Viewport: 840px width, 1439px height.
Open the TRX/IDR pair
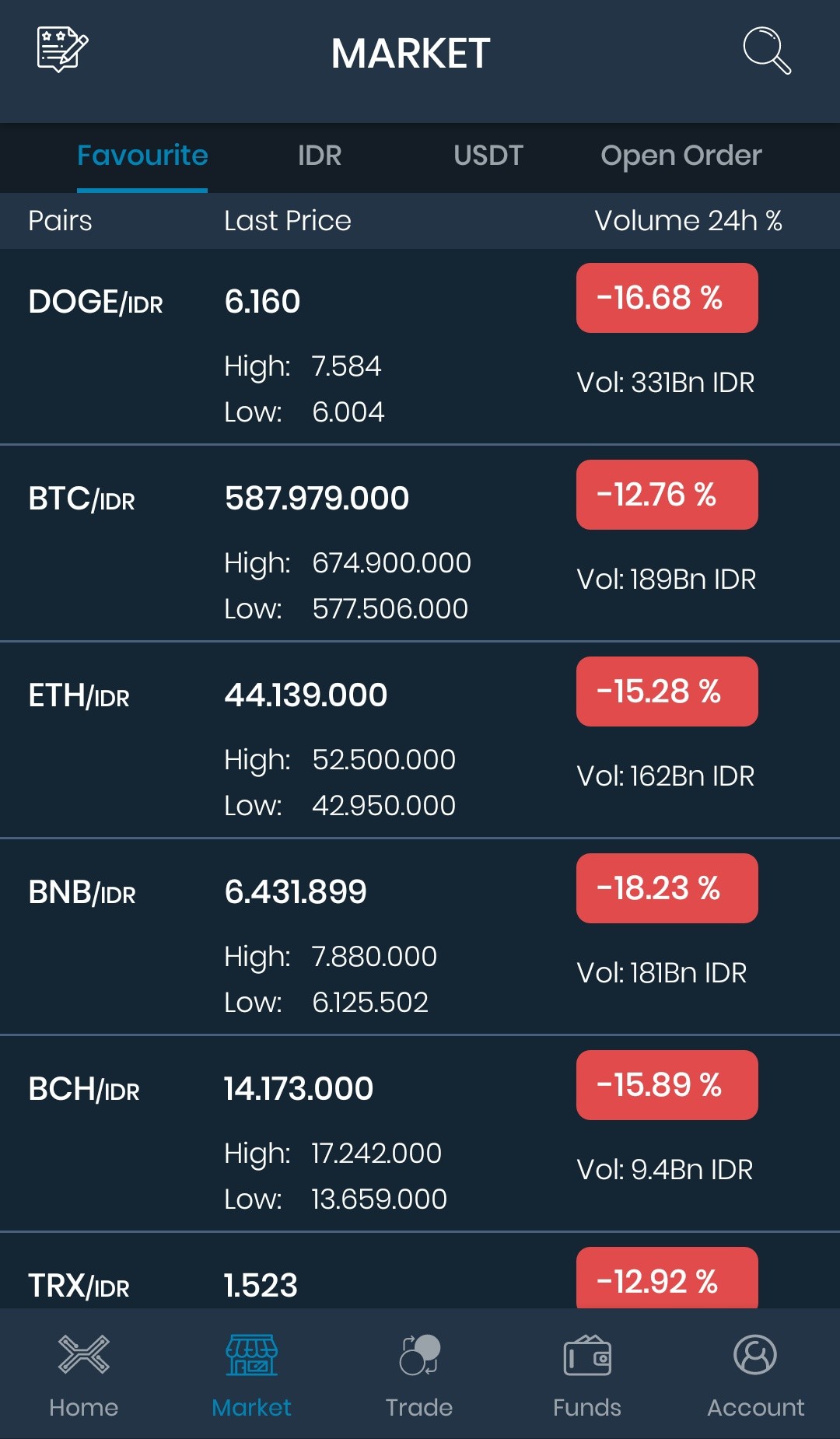[420, 1271]
